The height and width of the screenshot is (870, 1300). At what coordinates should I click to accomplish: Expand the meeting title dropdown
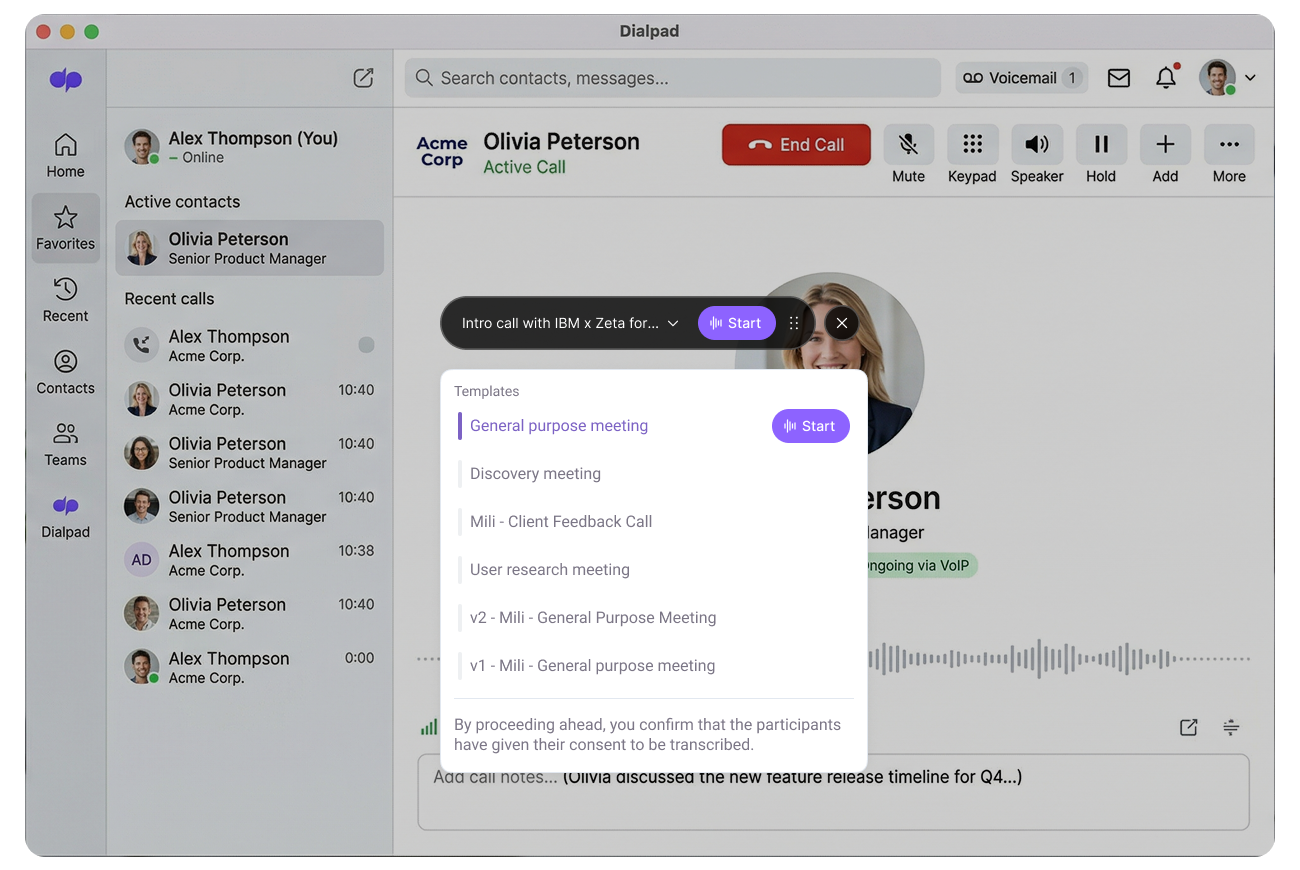673,323
